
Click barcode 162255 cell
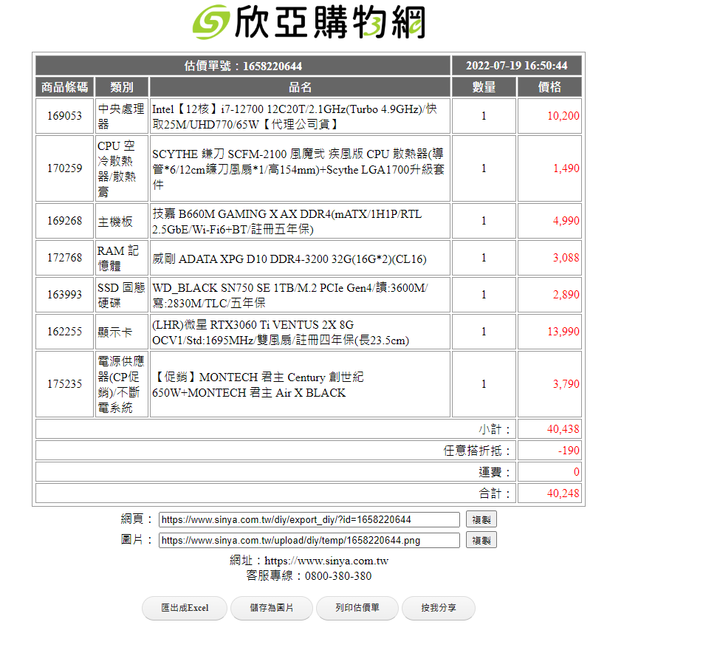pos(65,332)
